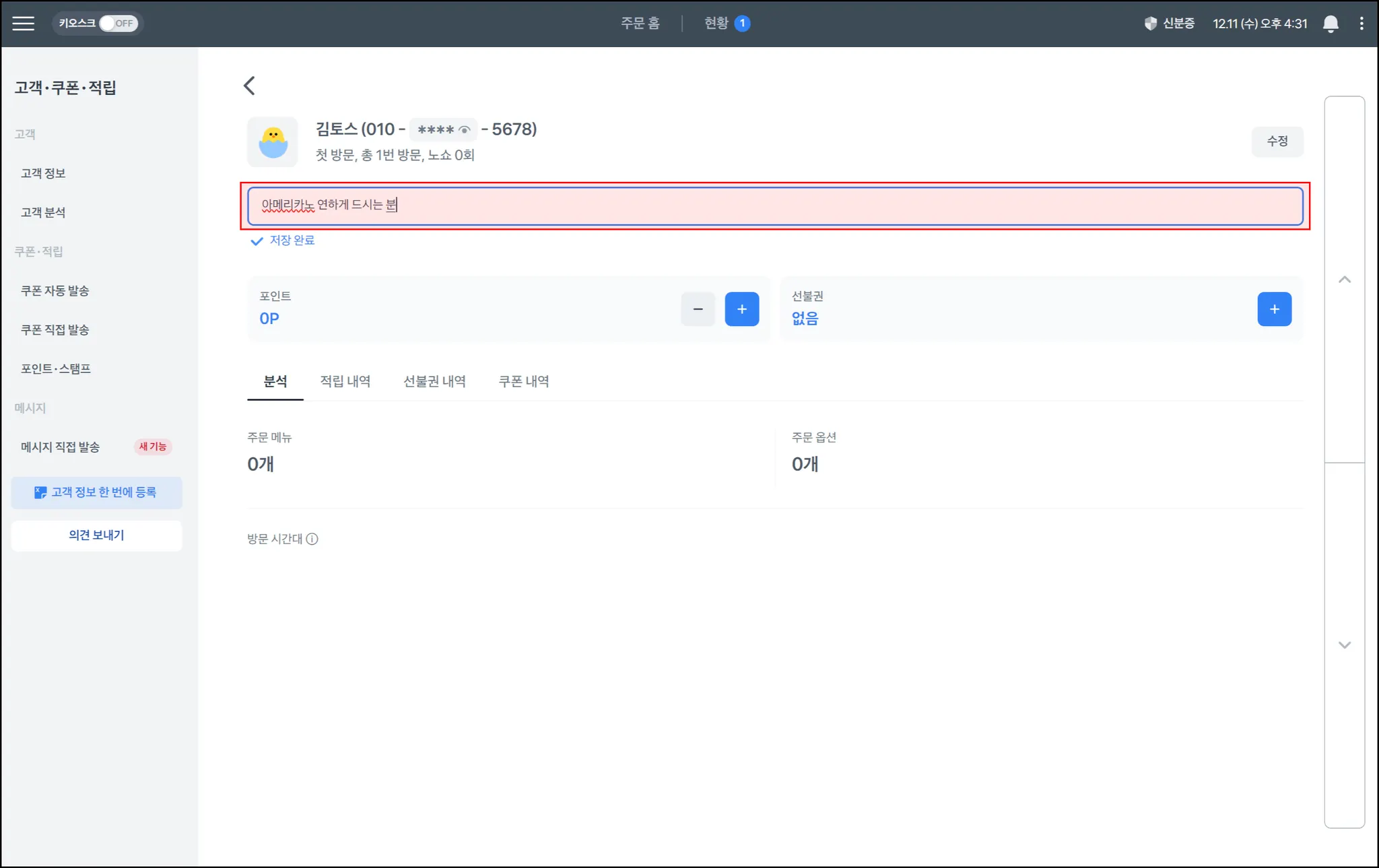Switch to the 쿠폰 내역 tab
The height and width of the screenshot is (868, 1379).
[x=523, y=381]
